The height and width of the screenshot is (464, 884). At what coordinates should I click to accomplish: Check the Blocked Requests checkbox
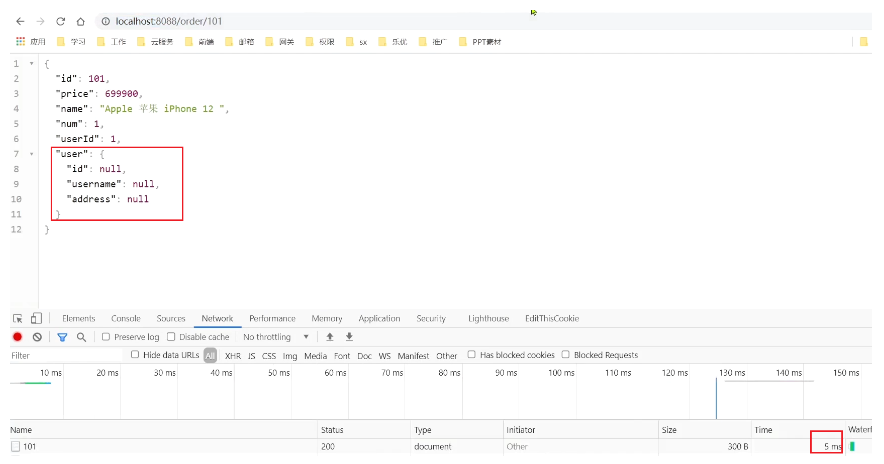pyautogui.click(x=565, y=355)
